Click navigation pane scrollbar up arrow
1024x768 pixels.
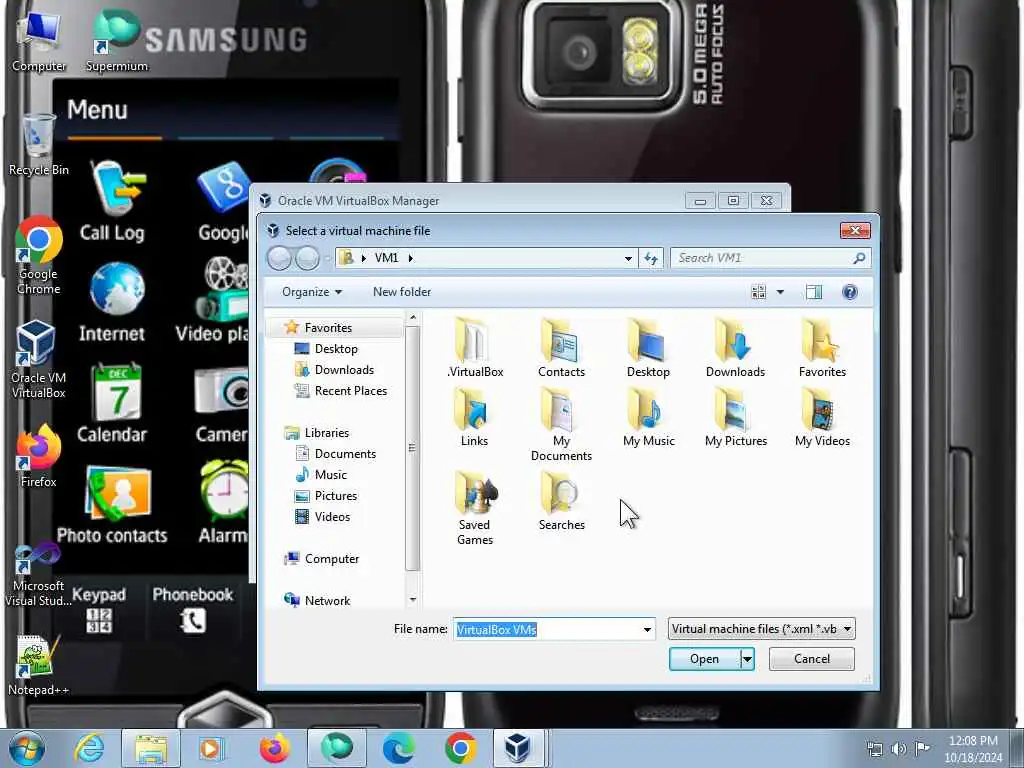[x=412, y=318]
